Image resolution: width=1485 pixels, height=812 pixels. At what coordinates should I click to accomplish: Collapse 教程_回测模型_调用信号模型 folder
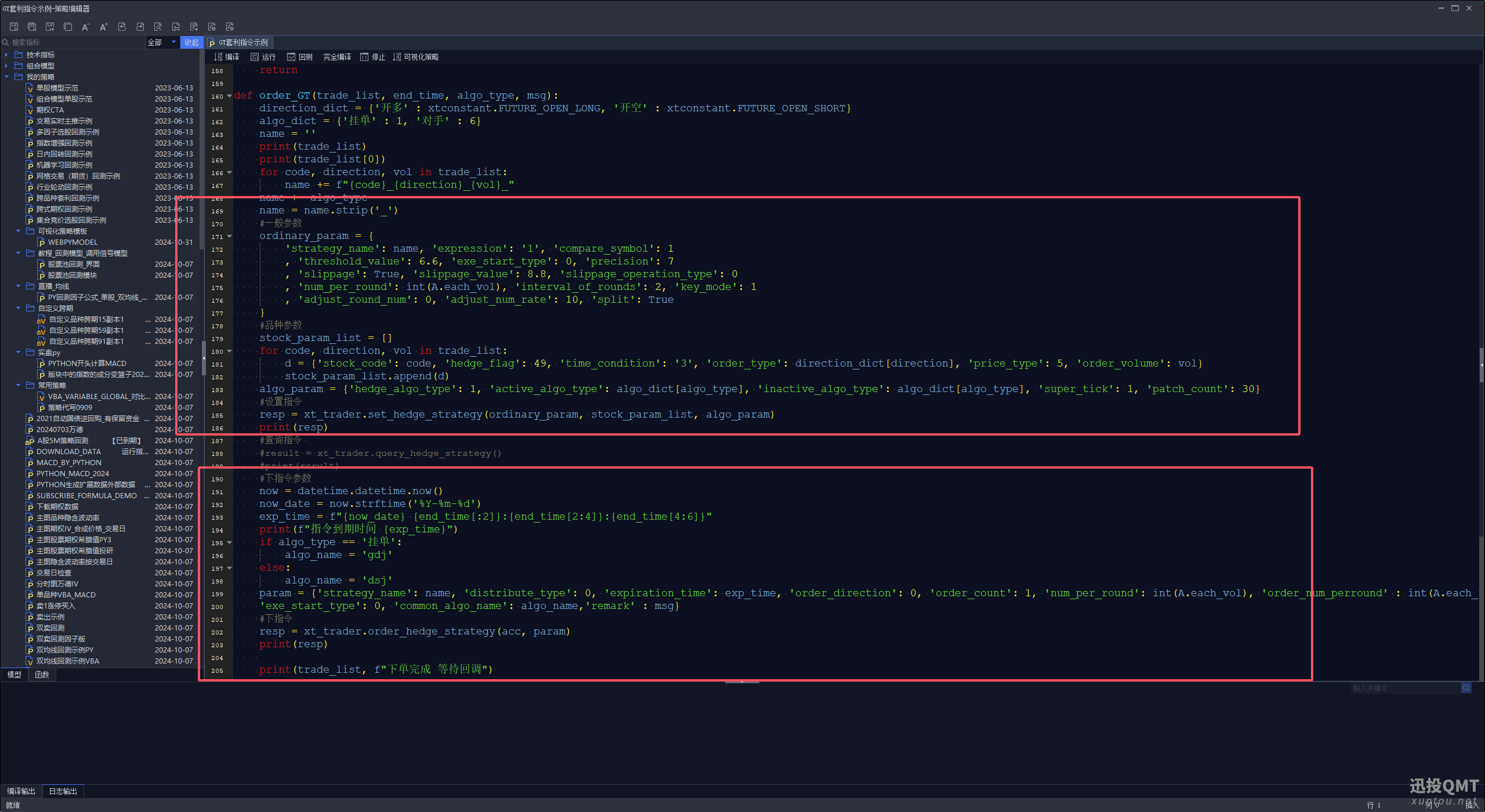coord(18,253)
